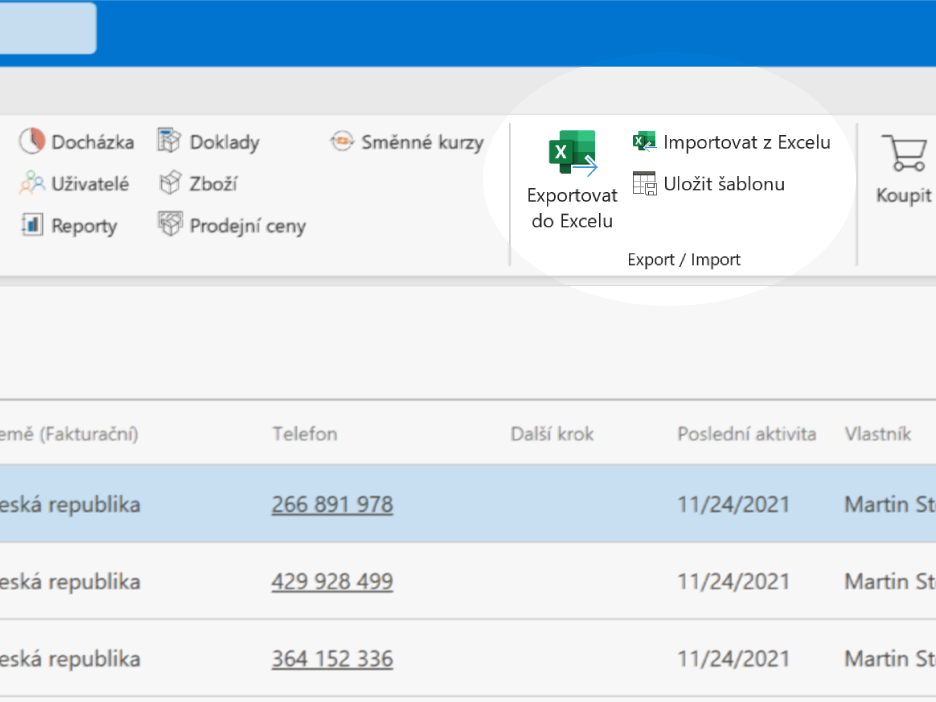This screenshot has width=936, height=702.
Task: Open phone link 364 152 336
Action: (x=332, y=660)
